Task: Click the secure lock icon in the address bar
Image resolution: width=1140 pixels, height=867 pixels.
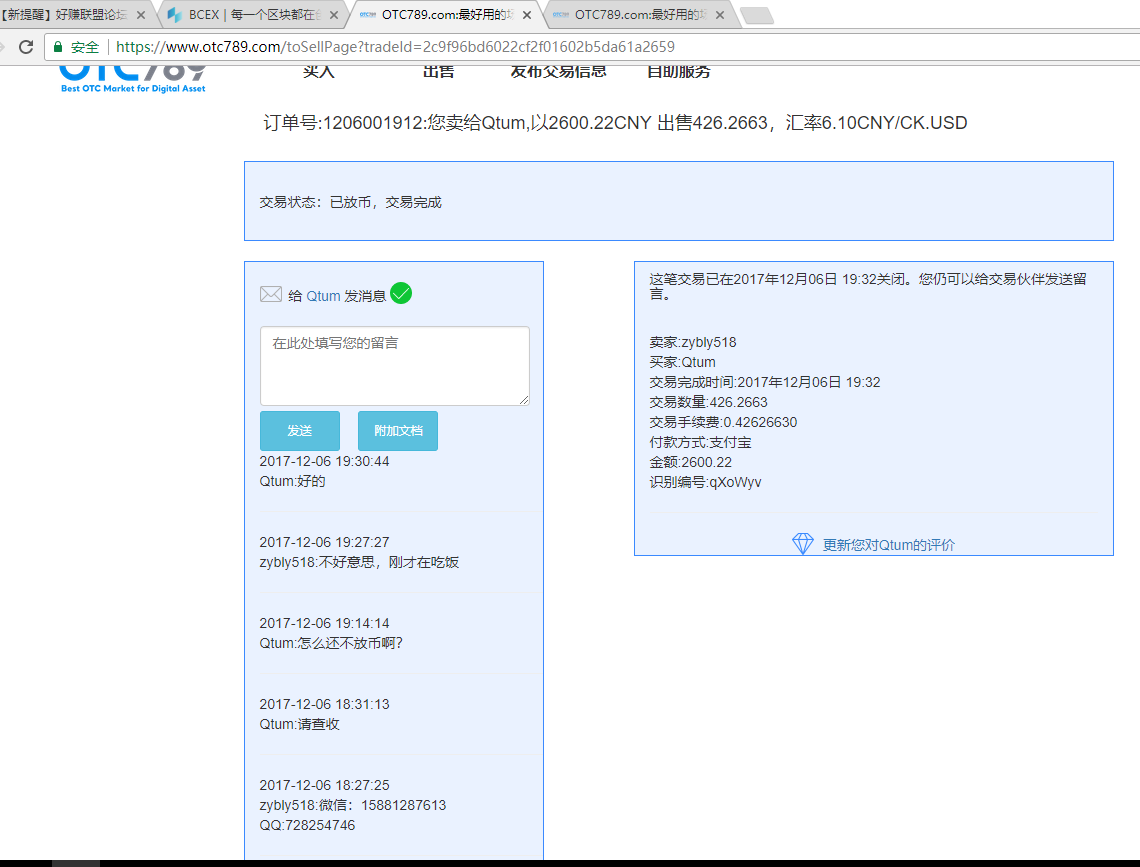Action: coord(57,46)
